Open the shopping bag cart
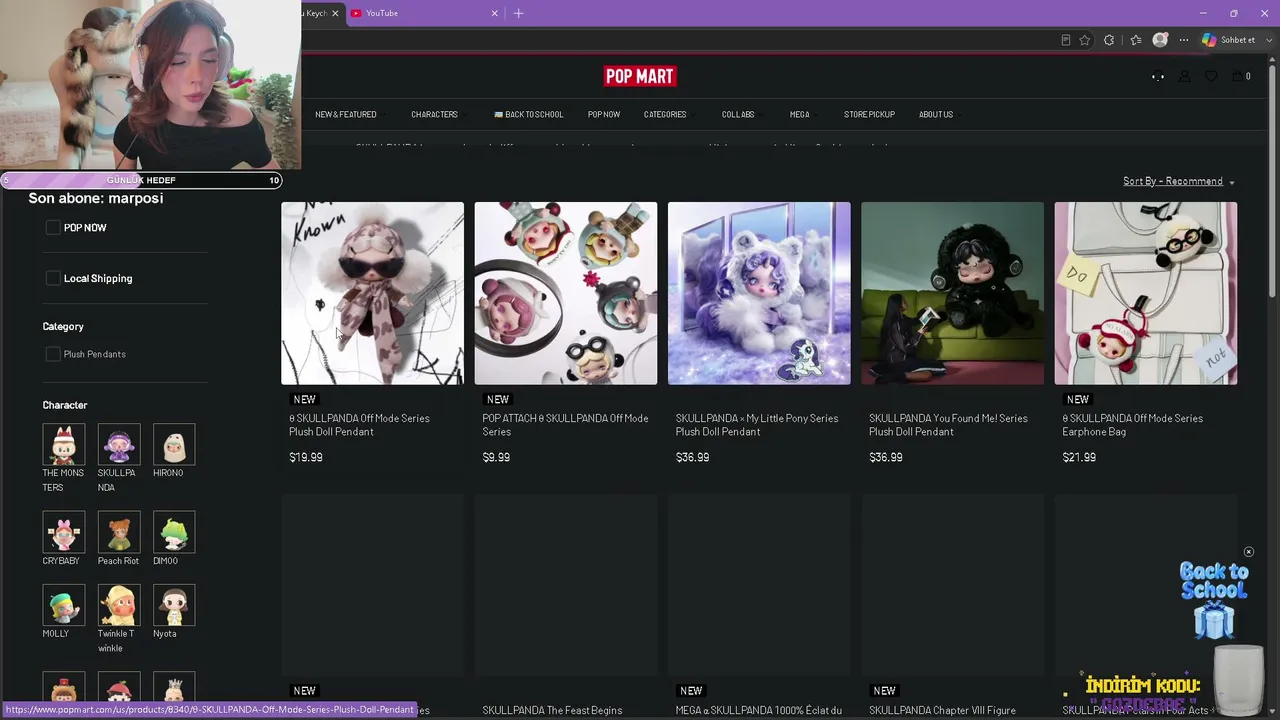This screenshot has width=1280, height=720. (x=1240, y=77)
